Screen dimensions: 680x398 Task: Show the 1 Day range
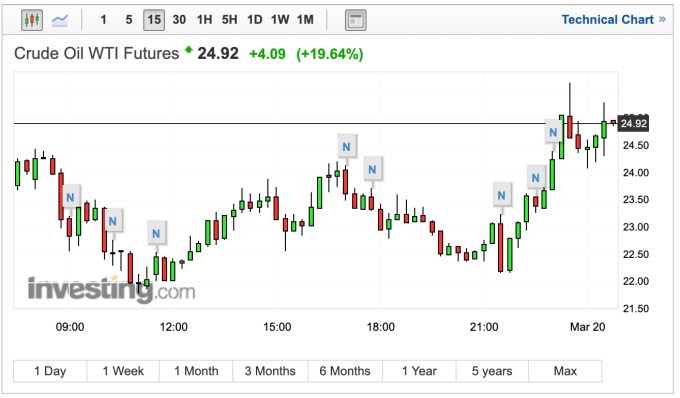pos(50,371)
